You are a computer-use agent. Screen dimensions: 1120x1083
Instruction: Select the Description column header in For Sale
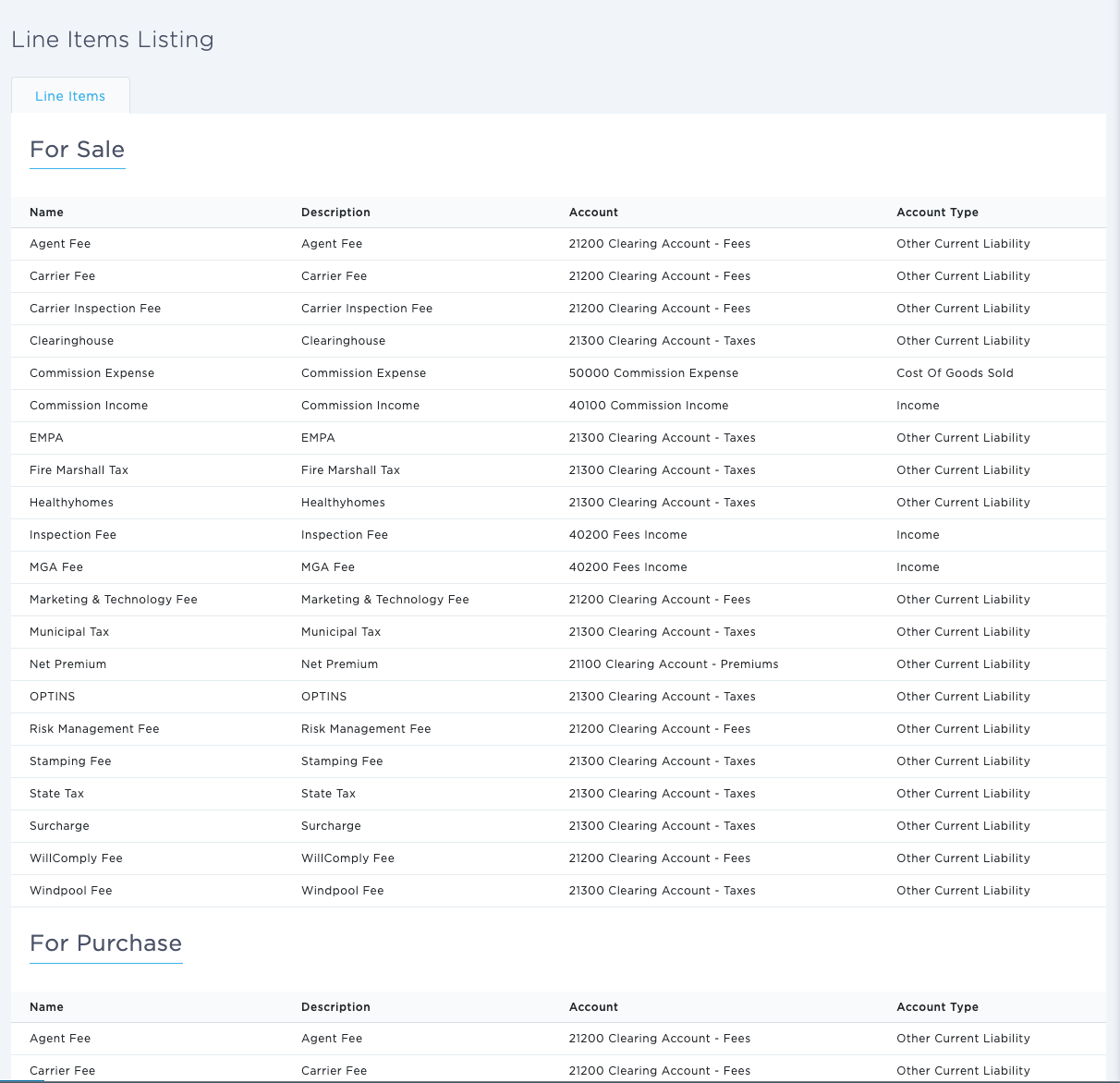335,213
